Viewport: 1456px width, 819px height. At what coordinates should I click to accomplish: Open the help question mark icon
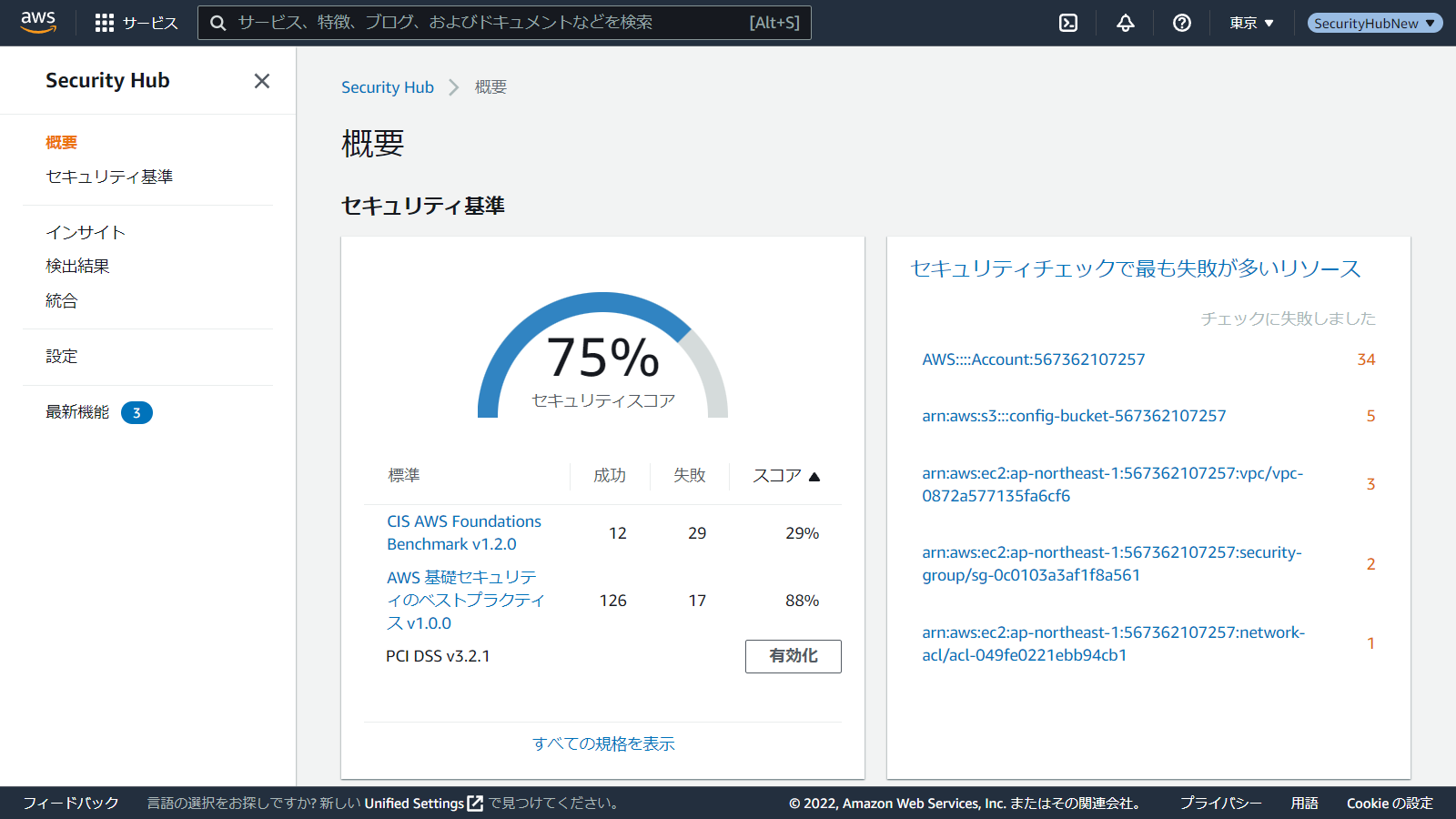tap(1182, 23)
